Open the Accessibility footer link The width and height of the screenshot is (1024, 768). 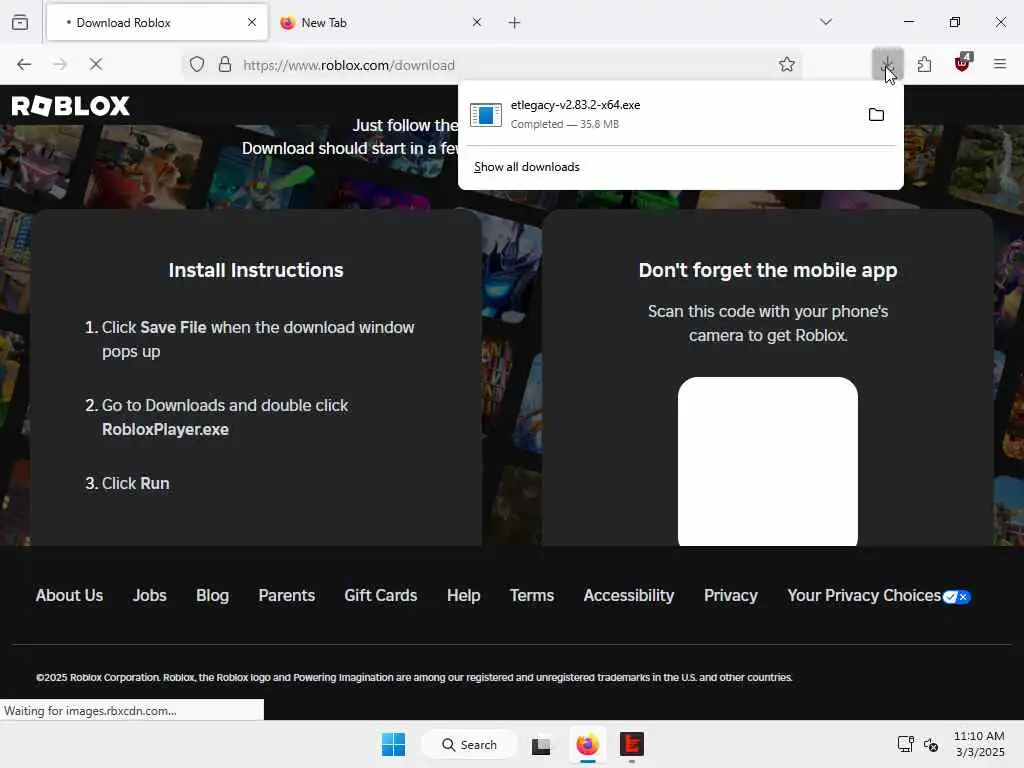629,596
